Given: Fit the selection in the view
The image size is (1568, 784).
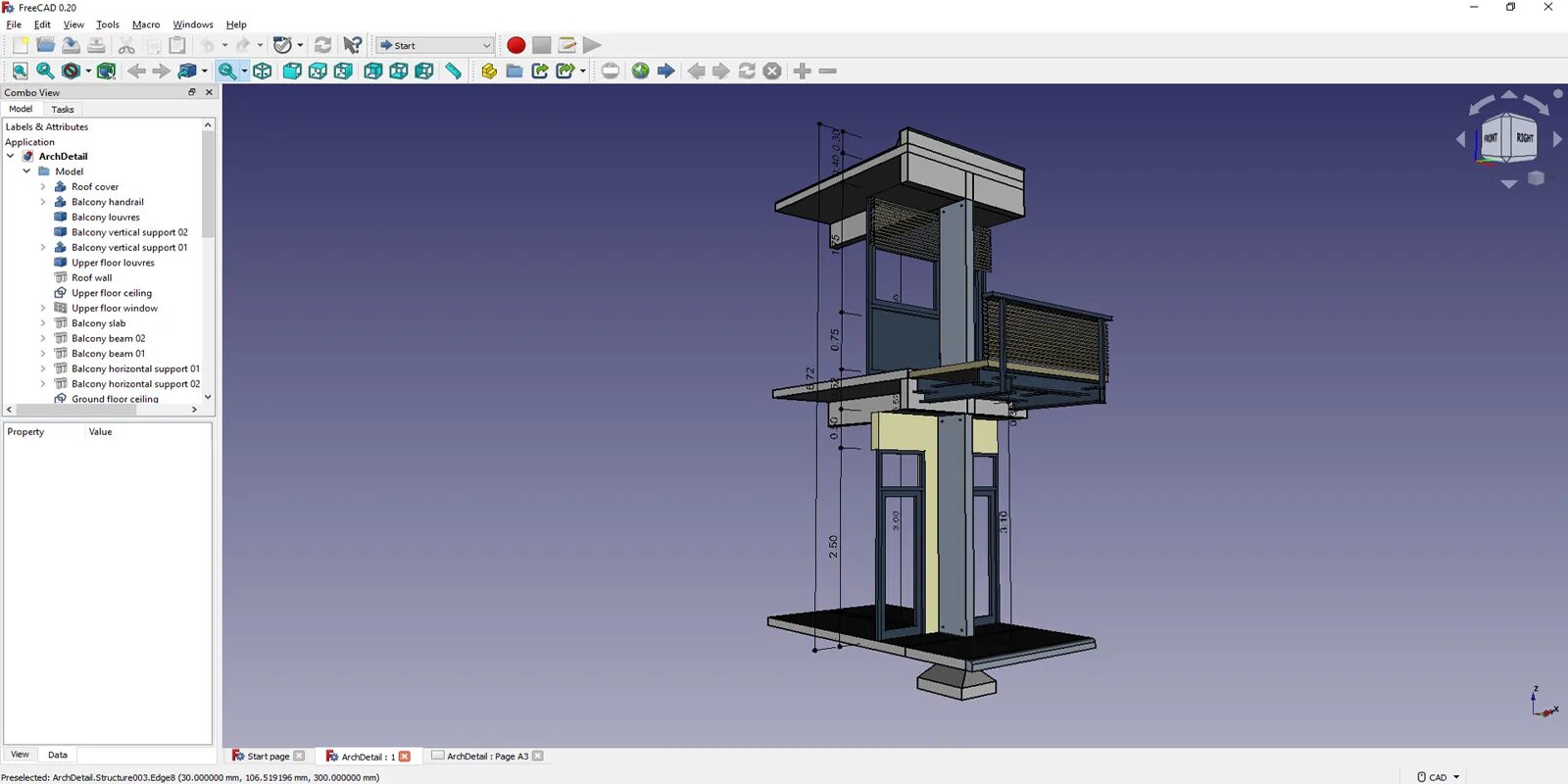Looking at the screenshot, I should click(45, 71).
